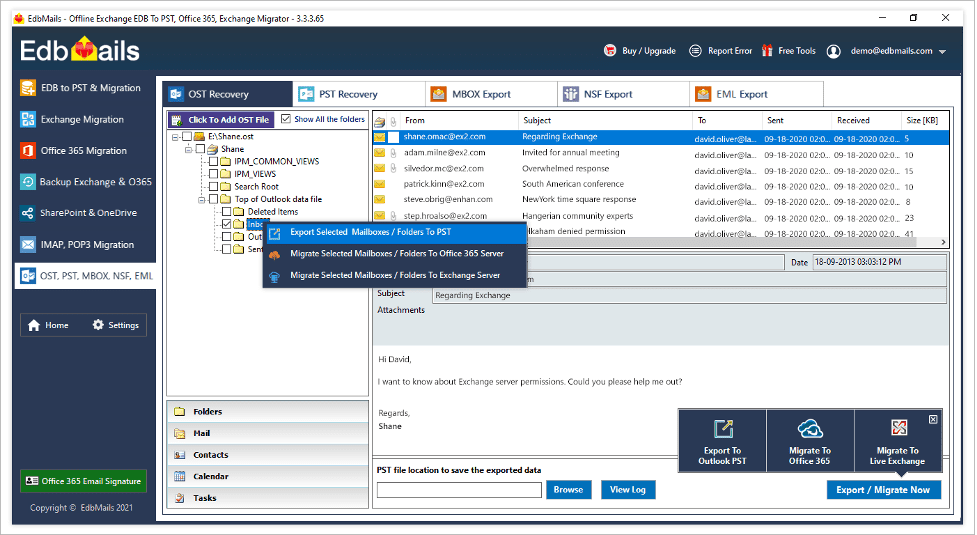Click the Home house icon
This screenshot has height=535, width=977.
(34, 325)
